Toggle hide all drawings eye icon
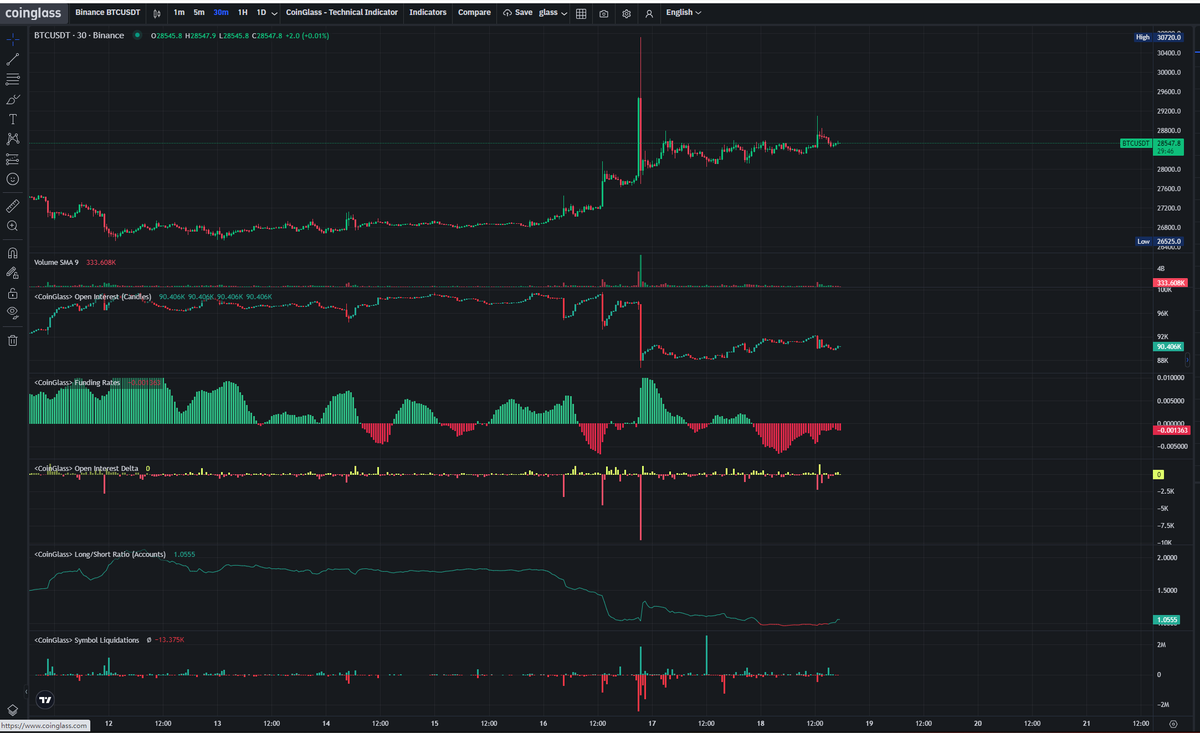 click(12, 312)
